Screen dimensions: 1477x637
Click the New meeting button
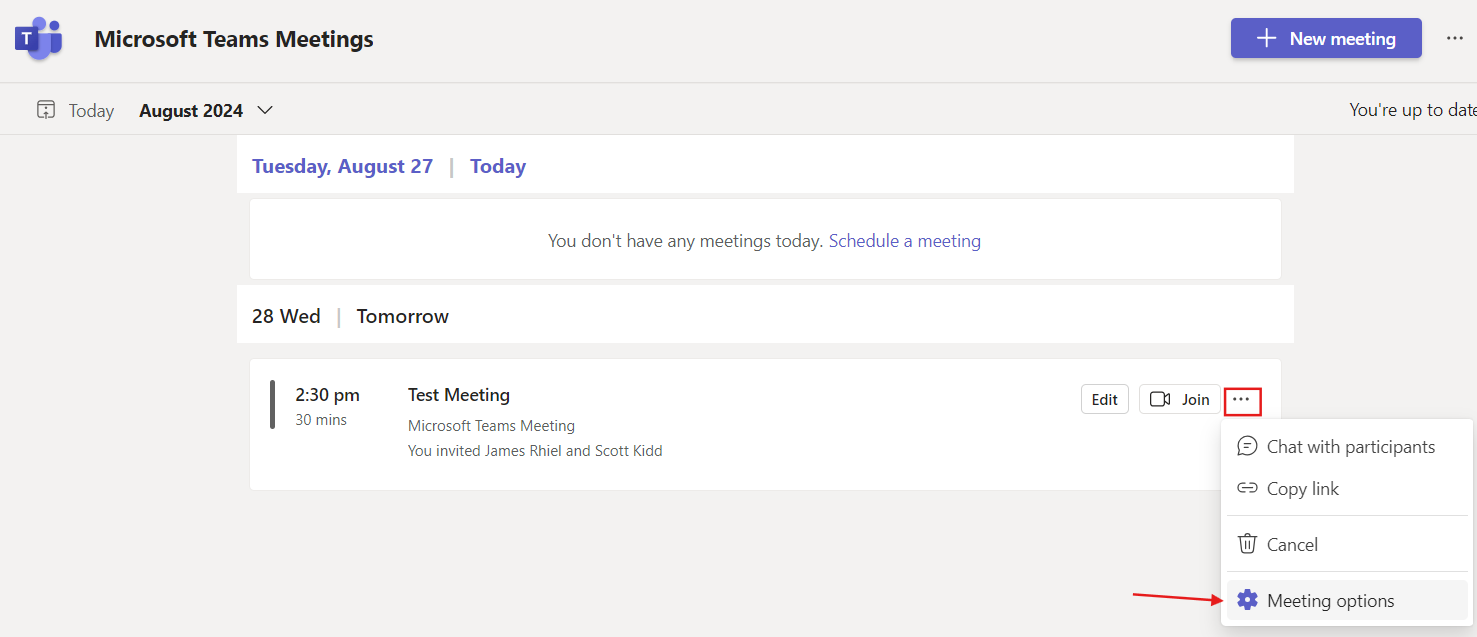point(1326,38)
